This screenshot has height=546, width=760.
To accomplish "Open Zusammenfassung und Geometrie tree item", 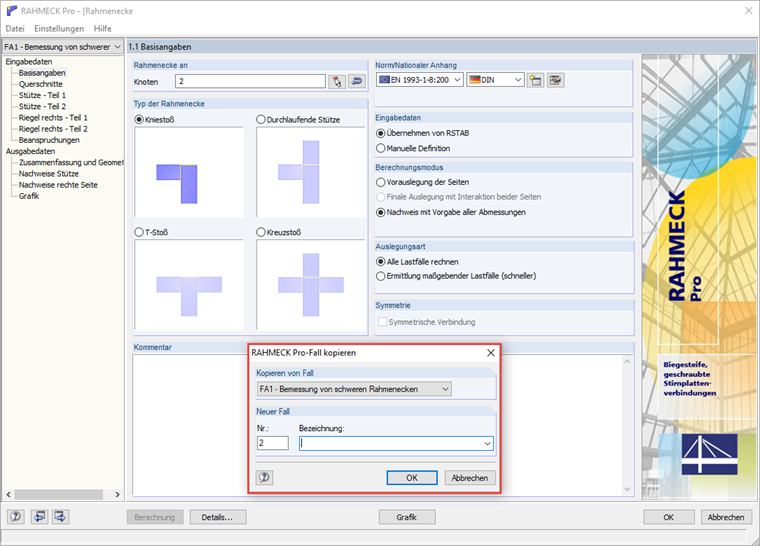I will (71, 162).
